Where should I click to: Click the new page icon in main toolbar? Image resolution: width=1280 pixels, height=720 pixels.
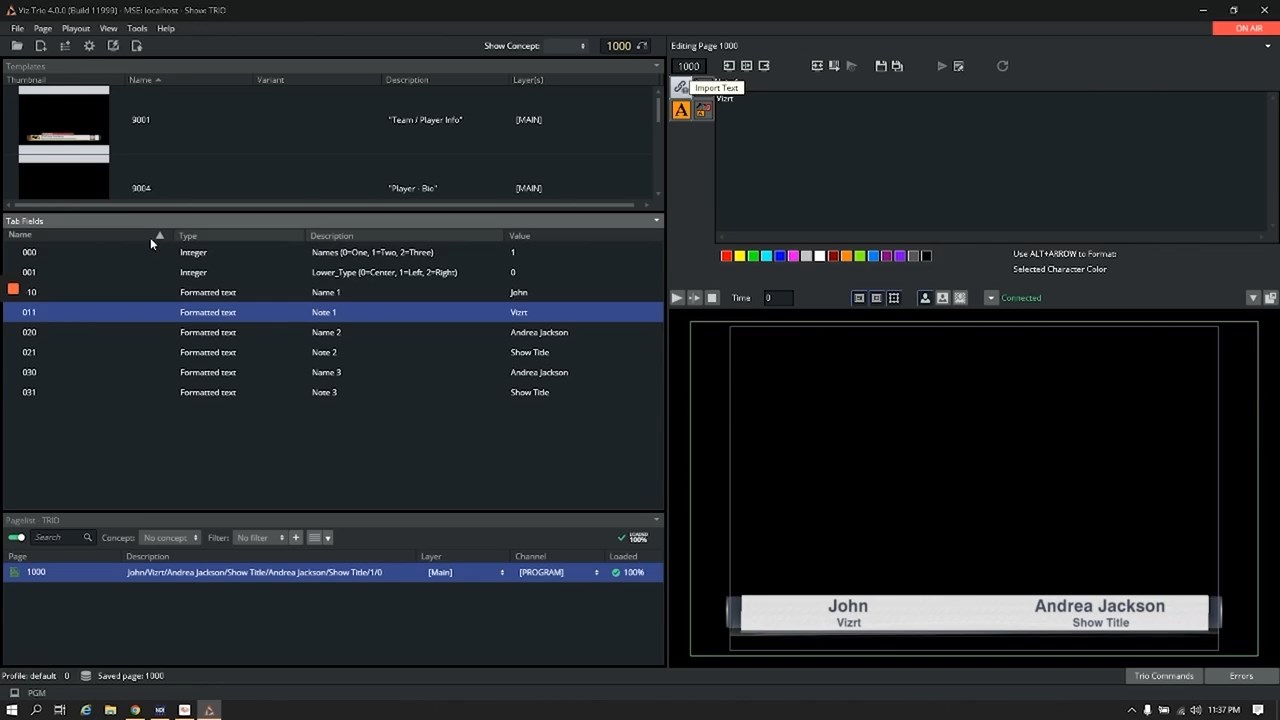41,46
